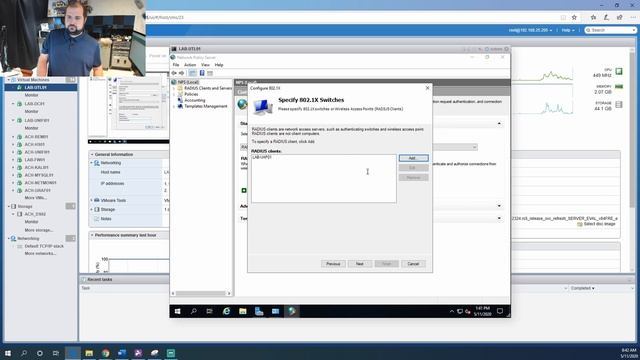Collapse the Networking navigator section

[x=8, y=238]
